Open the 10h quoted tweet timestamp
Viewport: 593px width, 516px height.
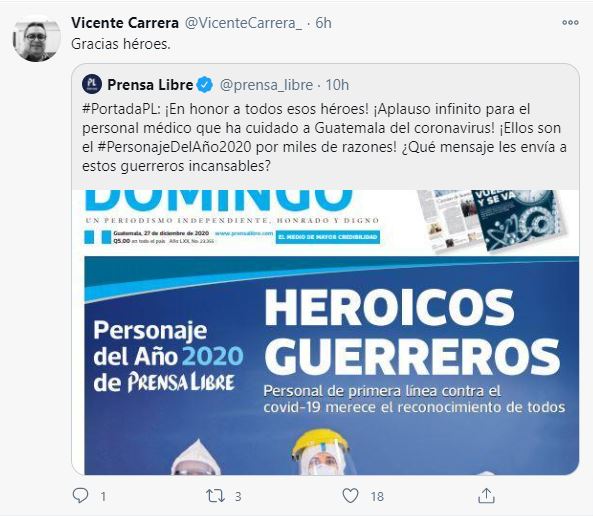[x=337, y=85]
